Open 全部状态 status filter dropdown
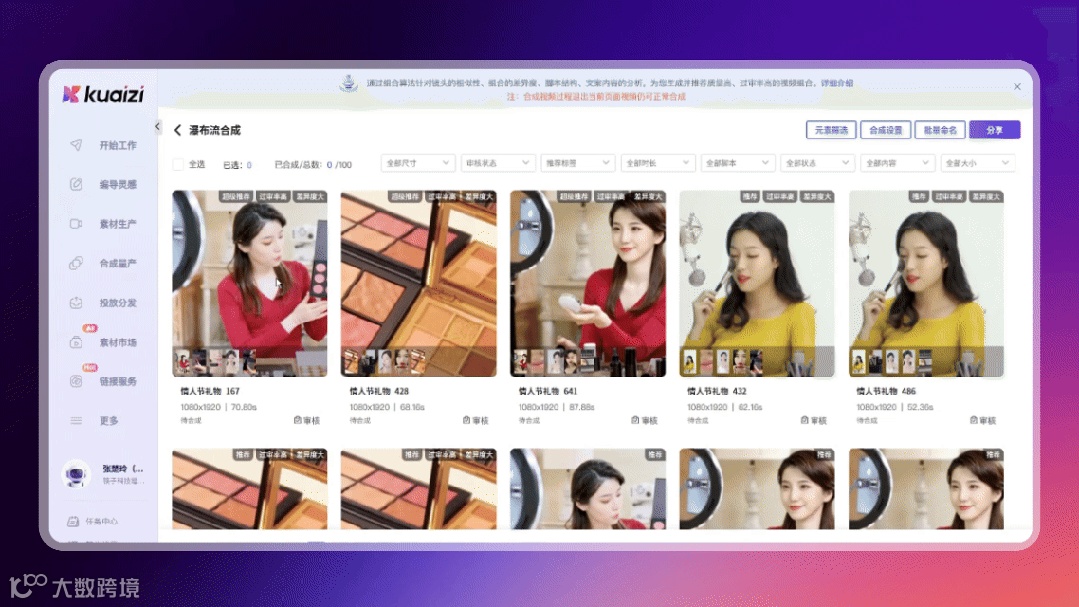 (x=817, y=163)
